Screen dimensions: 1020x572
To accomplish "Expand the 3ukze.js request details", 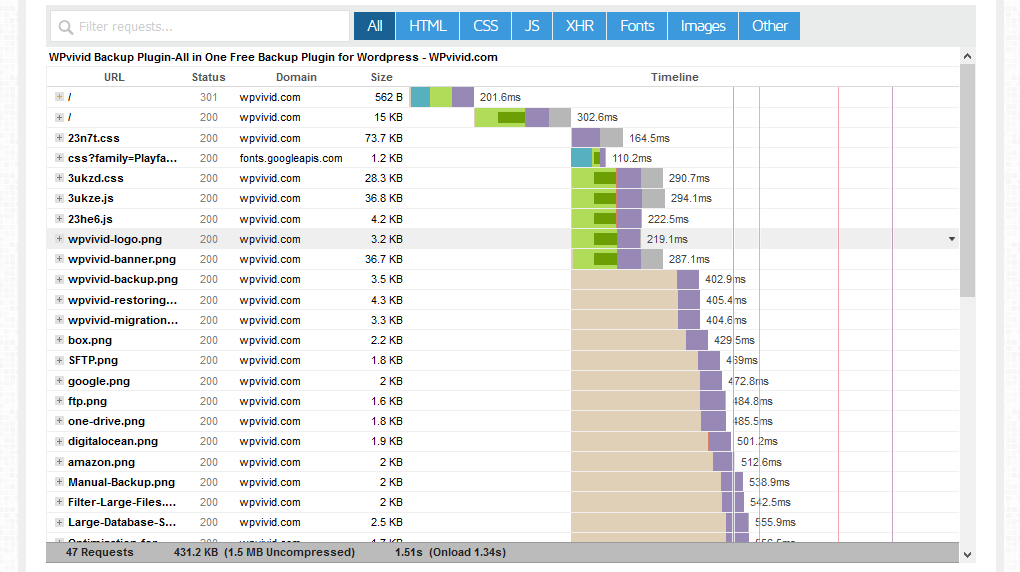I will pos(59,199).
